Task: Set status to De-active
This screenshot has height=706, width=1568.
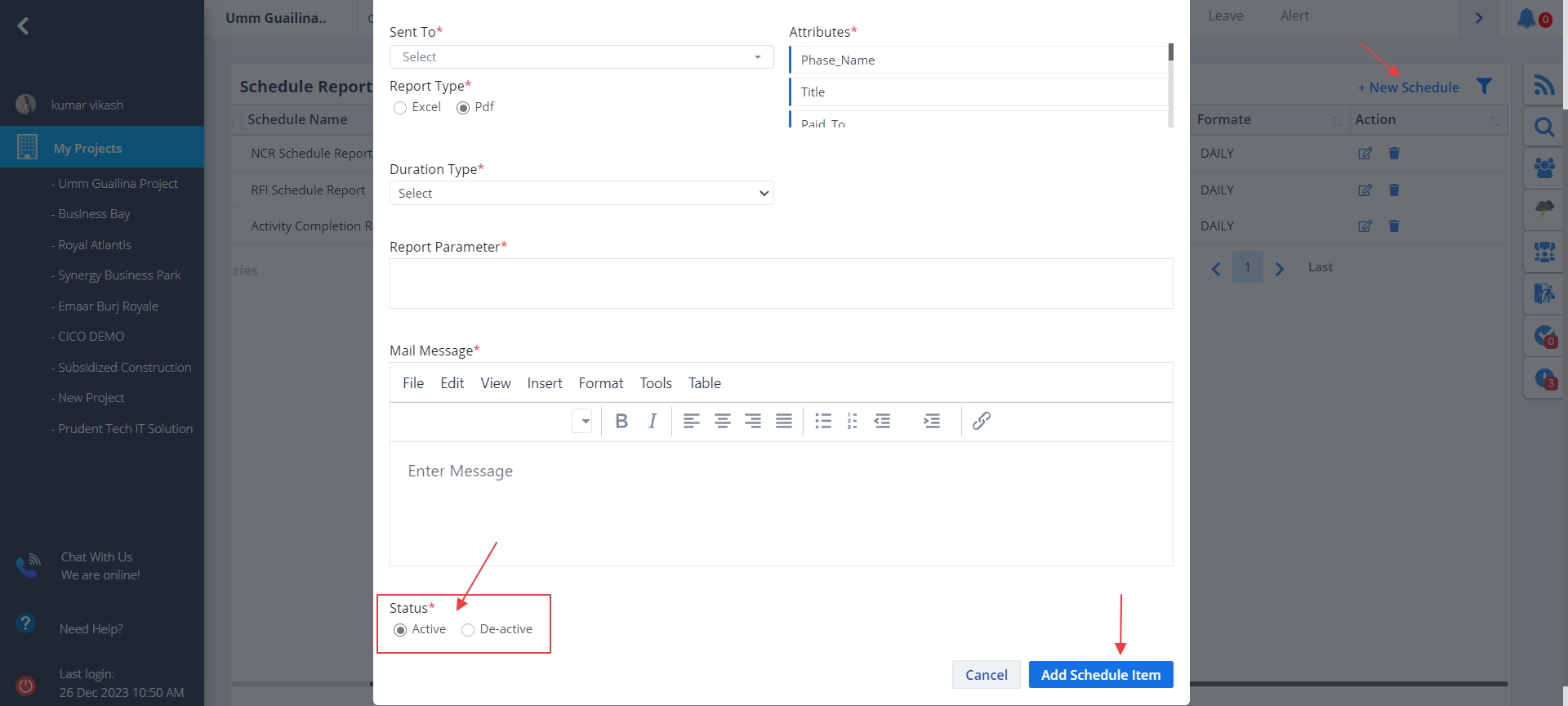Action: click(x=468, y=630)
